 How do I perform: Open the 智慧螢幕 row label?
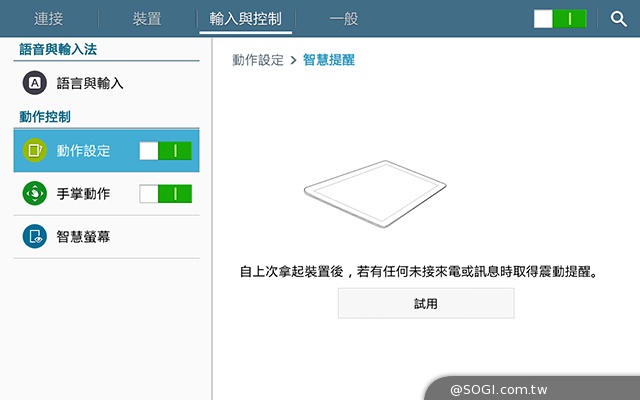point(83,237)
